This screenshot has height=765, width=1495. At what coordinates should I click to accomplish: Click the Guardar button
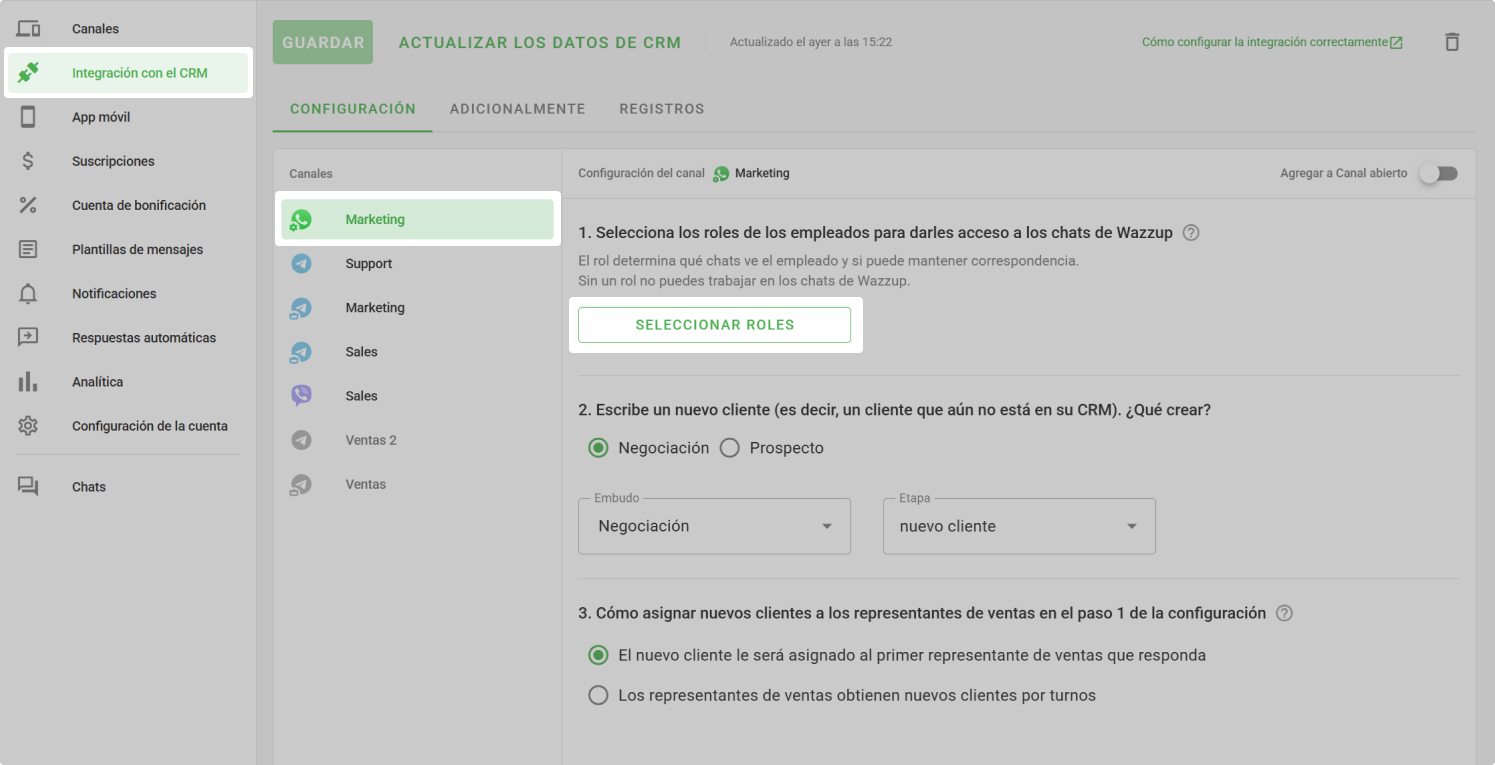pyautogui.click(x=323, y=42)
